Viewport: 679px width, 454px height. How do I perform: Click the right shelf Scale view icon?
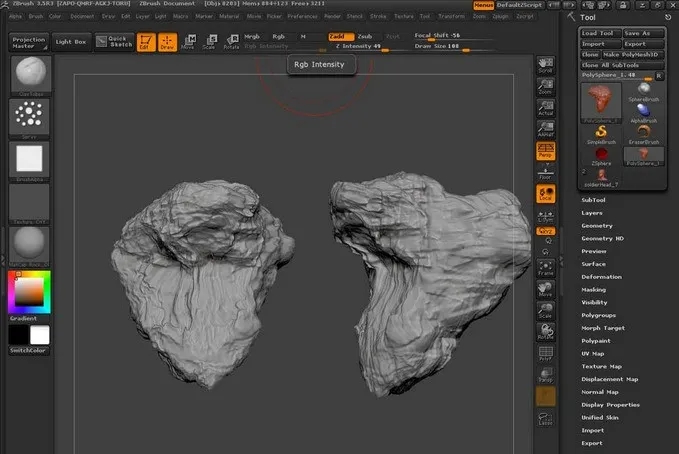[x=546, y=311]
